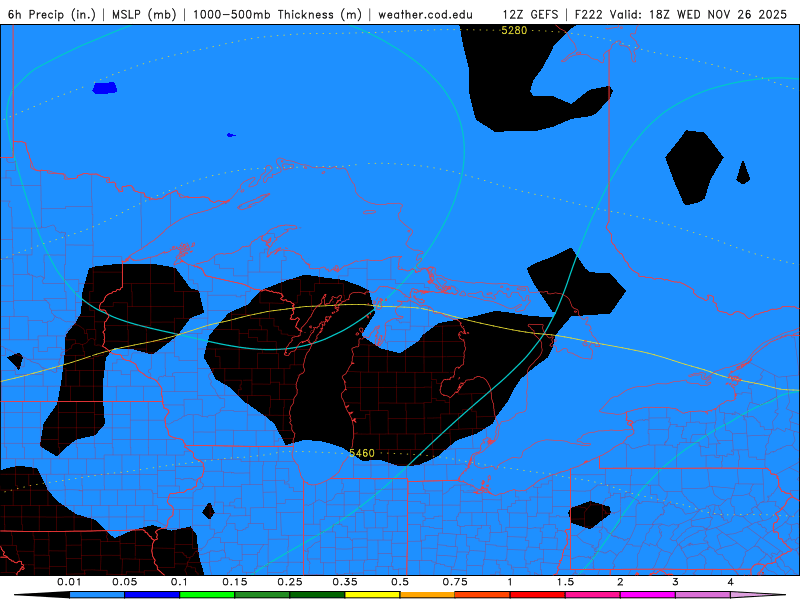Click the legend value 1

coord(510,582)
